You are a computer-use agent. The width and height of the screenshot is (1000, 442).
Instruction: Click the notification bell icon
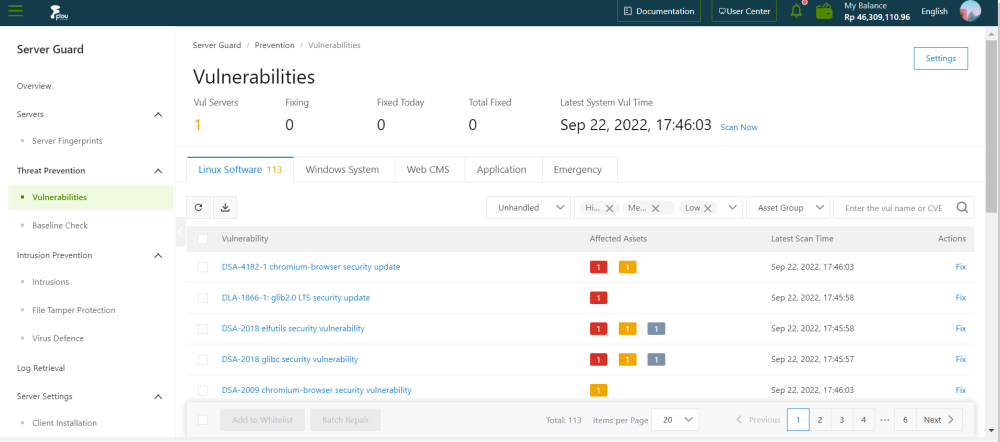coord(796,11)
